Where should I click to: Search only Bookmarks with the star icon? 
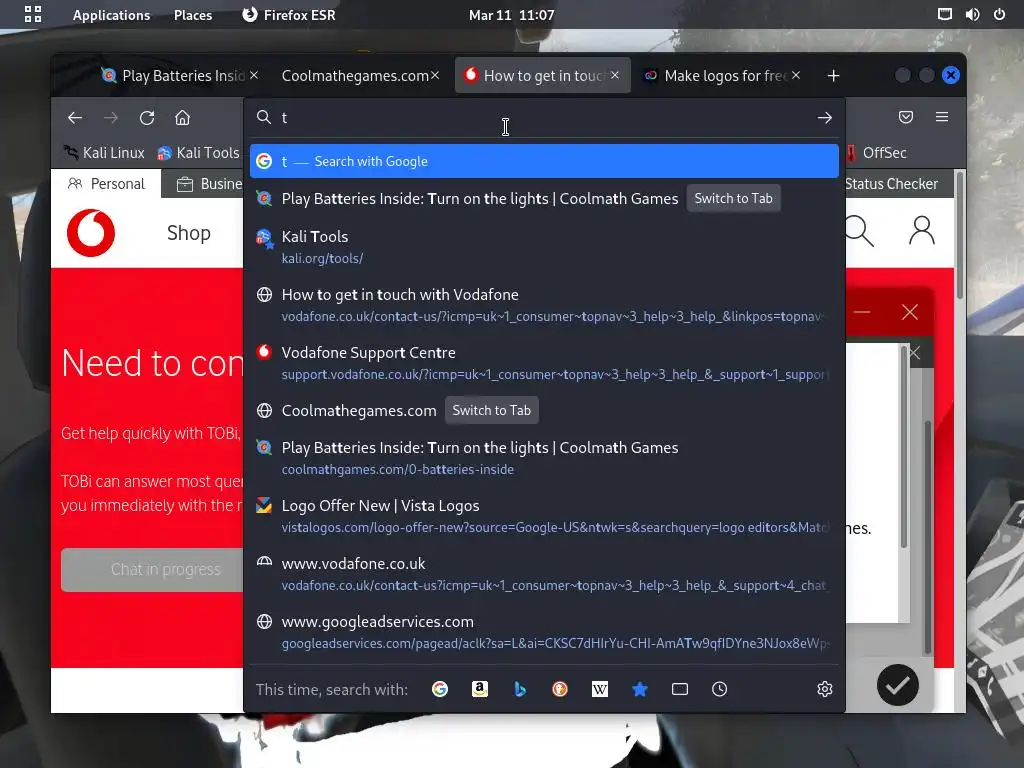tap(640, 689)
